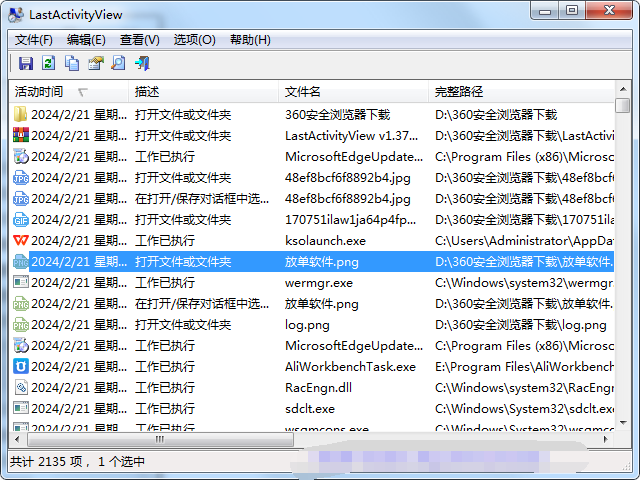The width and height of the screenshot is (640, 480).
Task: Click the PNG icon of the highlighted 放单软件.png row
Action: coord(20,261)
